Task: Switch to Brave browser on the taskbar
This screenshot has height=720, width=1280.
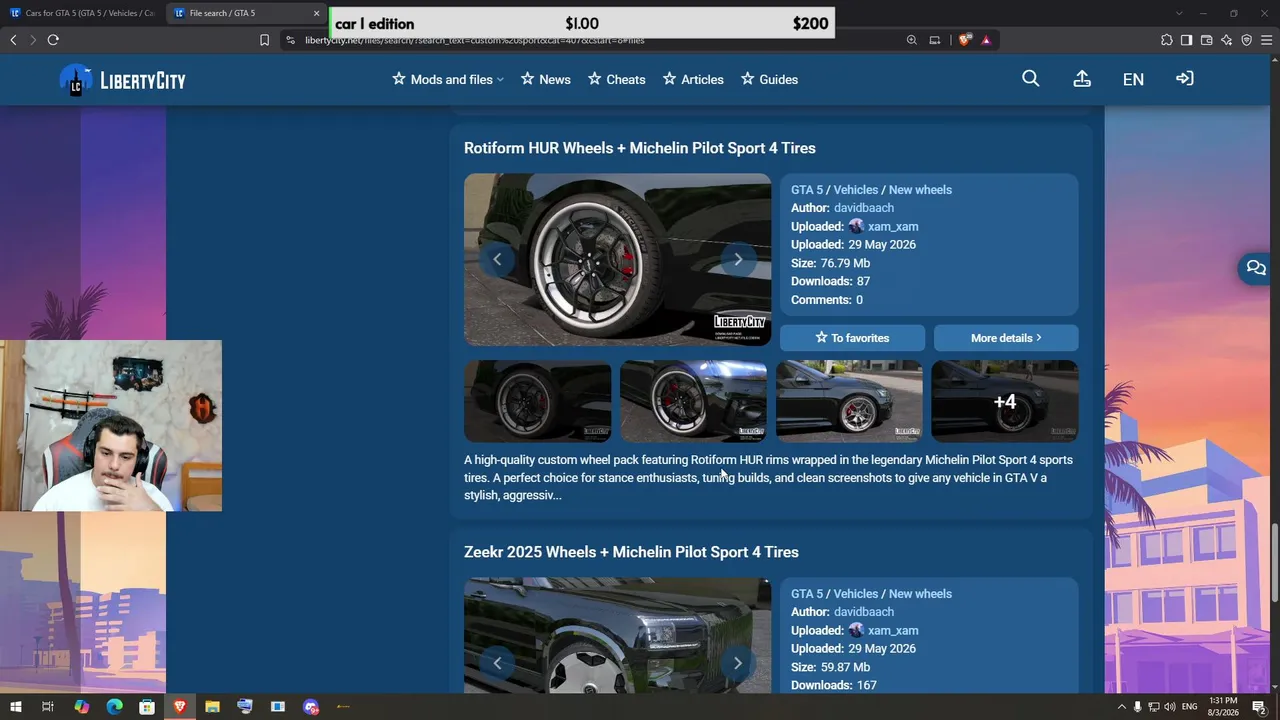Action: (x=180, y=707)
